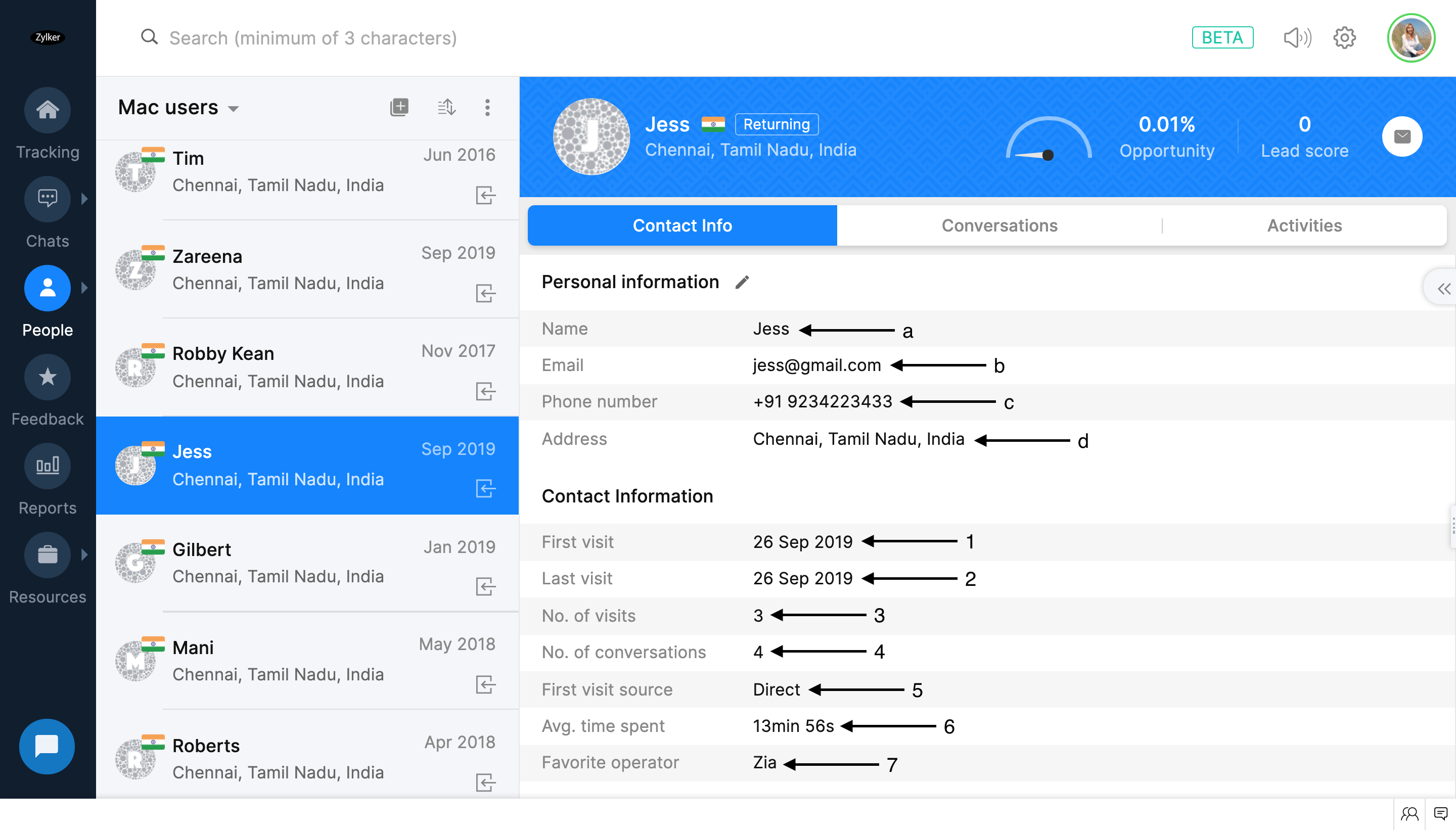The height and width of the screenshot is (830, 1456).
Task: Open the Reports chart icon
Action: point(48,466)
